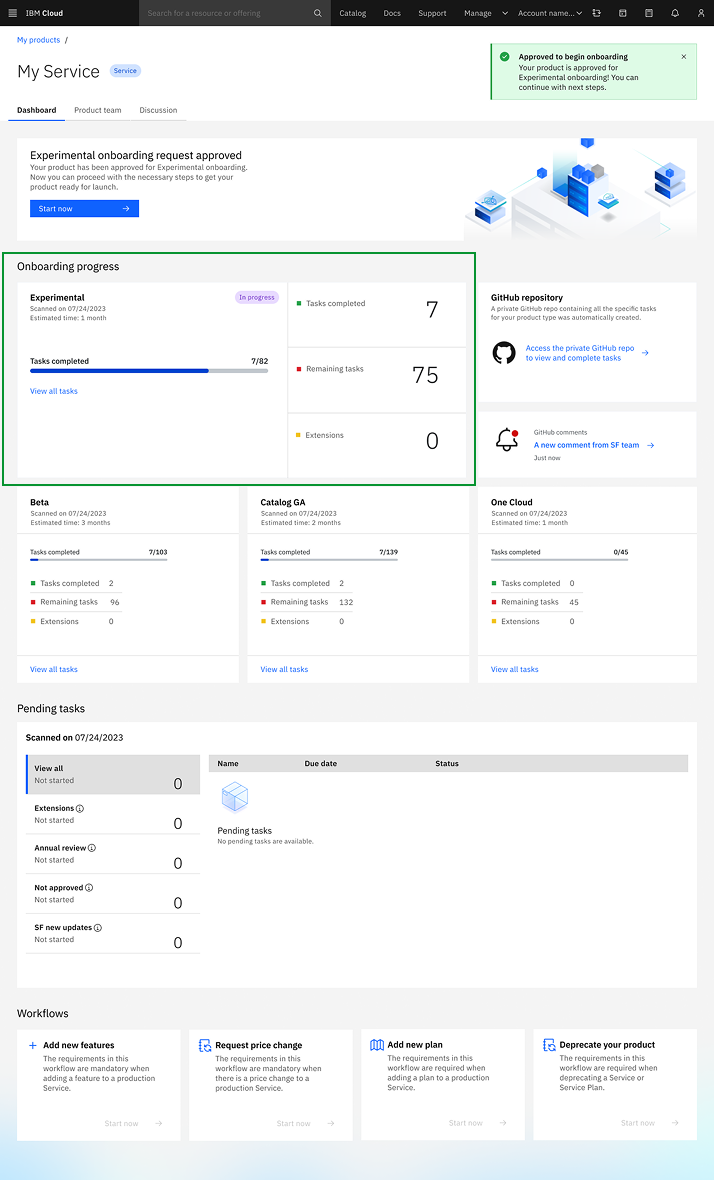Click the info icon beside Not approved
714x1180 pixels.
tap(89, 888)
